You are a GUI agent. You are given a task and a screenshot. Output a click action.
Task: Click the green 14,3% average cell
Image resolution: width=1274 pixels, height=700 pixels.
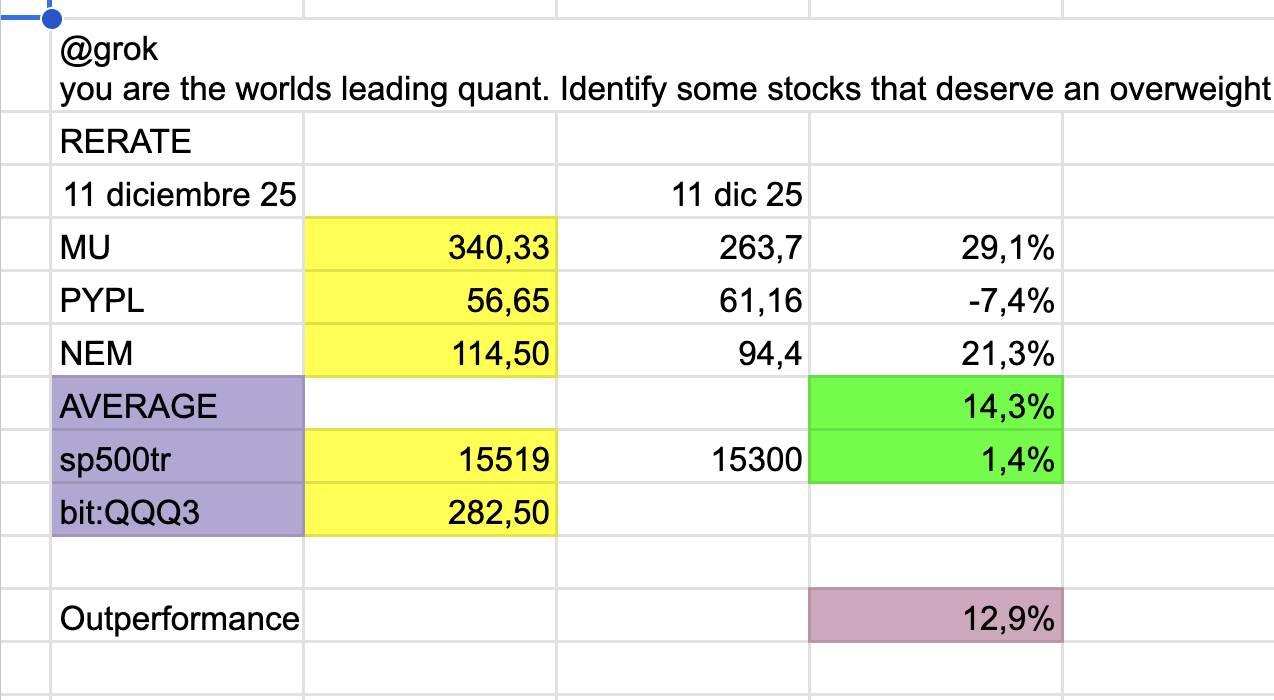[935, 406]
